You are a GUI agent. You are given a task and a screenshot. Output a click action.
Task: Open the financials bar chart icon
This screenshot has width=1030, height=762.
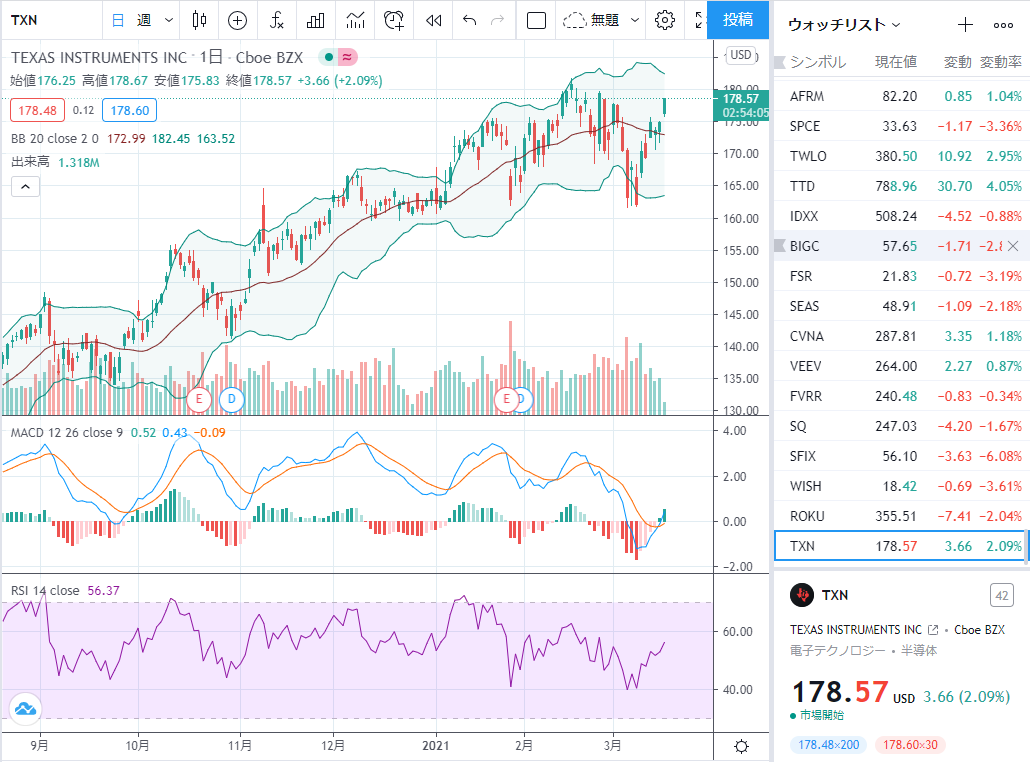(316, 20)
